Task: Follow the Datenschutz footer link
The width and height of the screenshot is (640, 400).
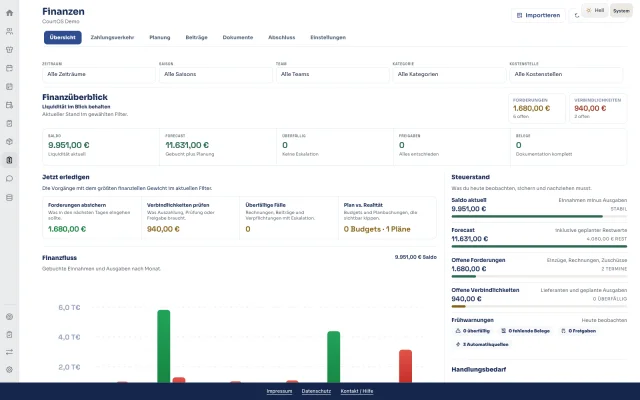Action: click(316, 391)
